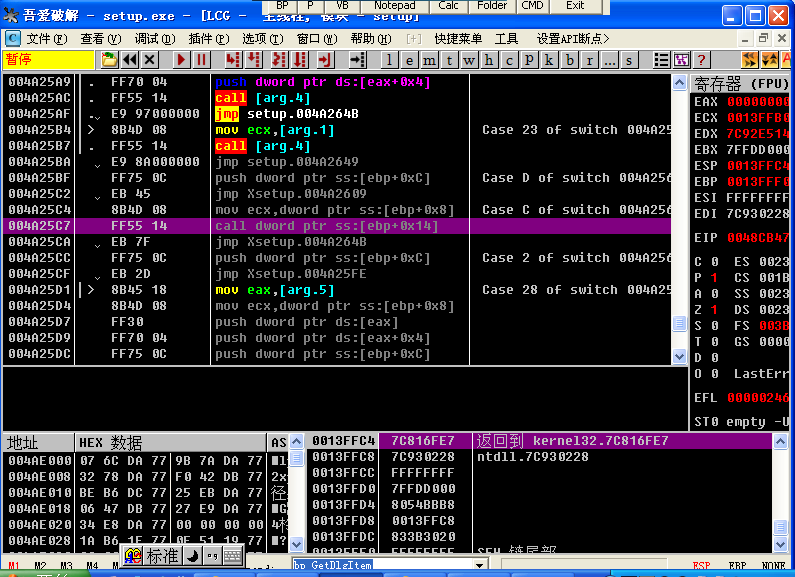Viewport: 795px width, 577px height.
Task: Open the Memory map 'm' button
Action: (x=429, y=60)
